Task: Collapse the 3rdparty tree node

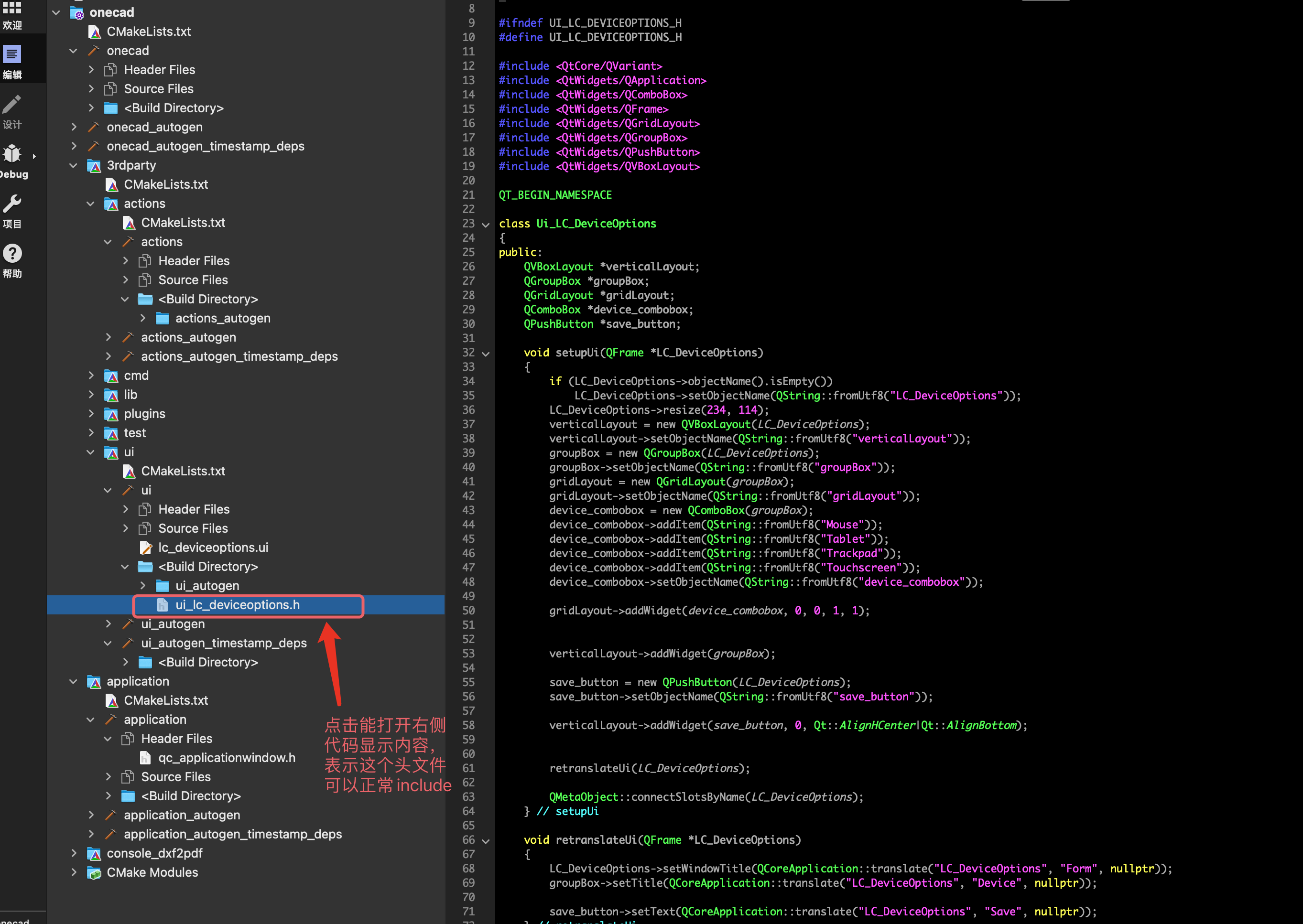Action: [74, 166]
